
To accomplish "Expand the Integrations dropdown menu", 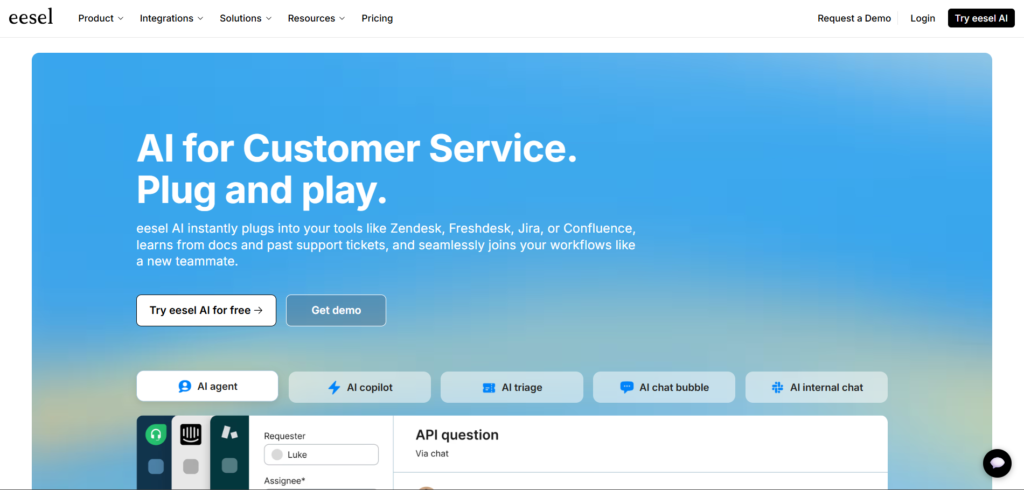I will point(171,18).
